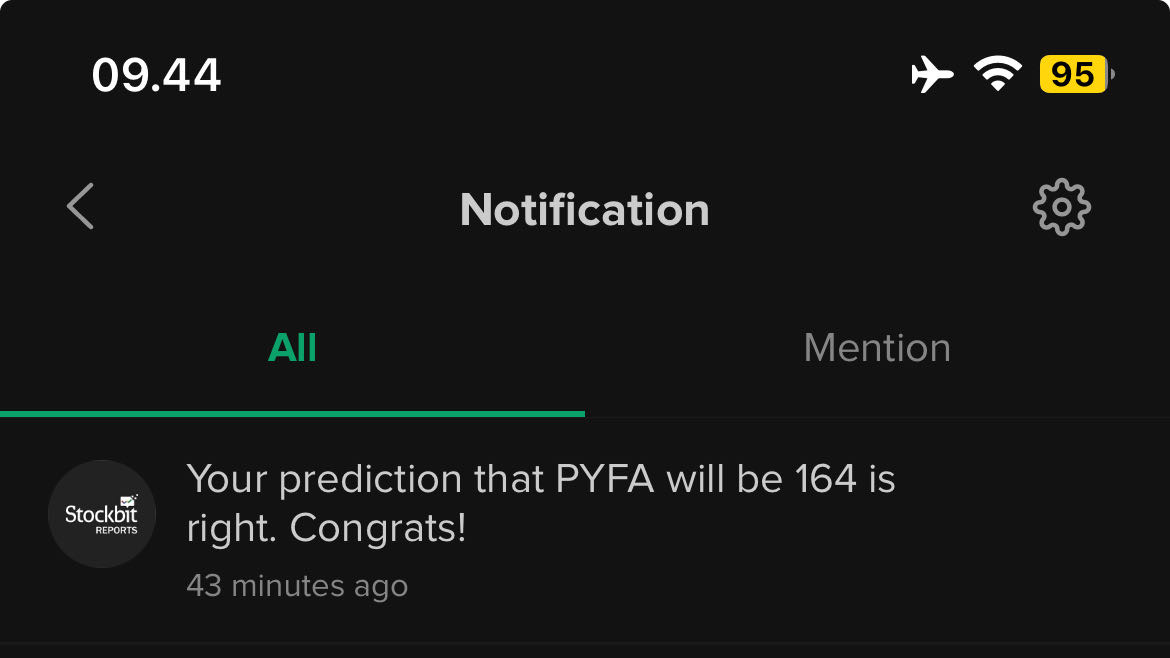Open the PYFA prediction notification

(540, 505)
